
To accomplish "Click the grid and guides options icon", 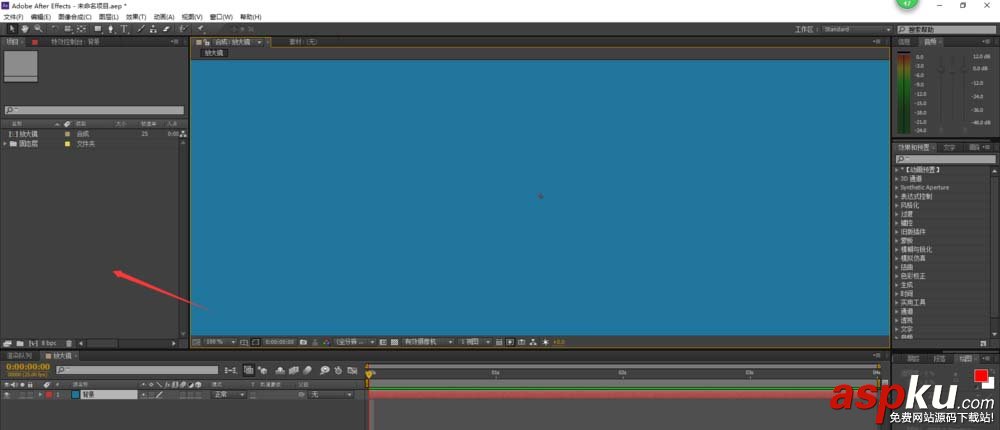I will coord(243,342).
